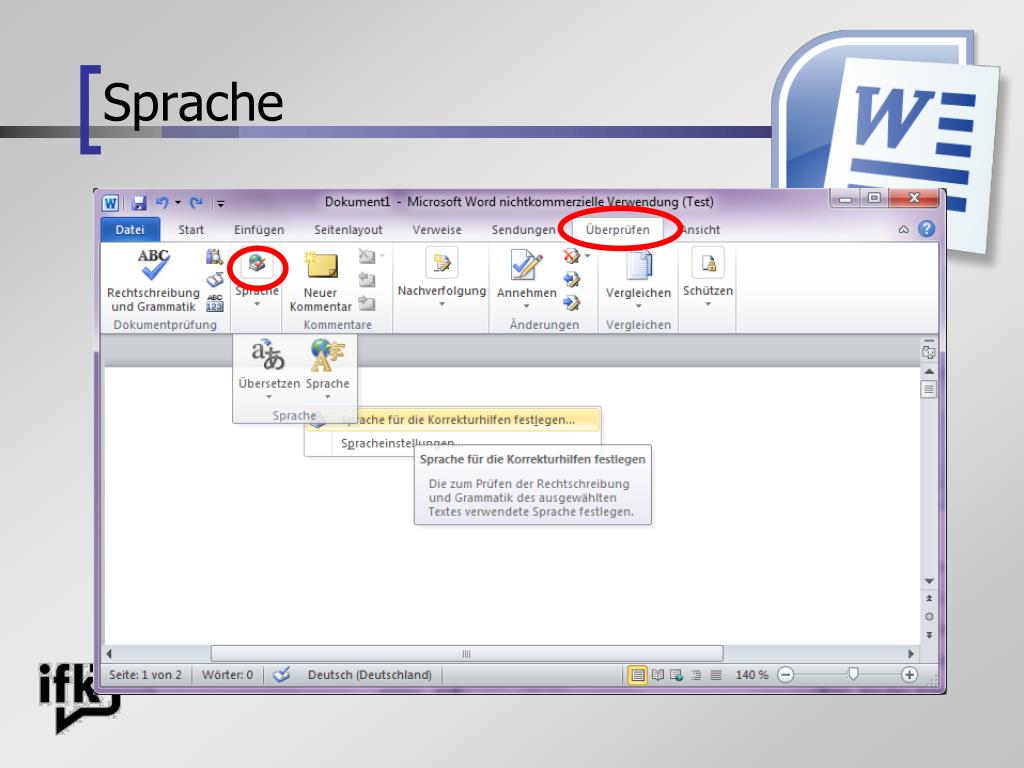Open the Datei tab
Screen dimensions: 1024x768
[x=130, y=230]
